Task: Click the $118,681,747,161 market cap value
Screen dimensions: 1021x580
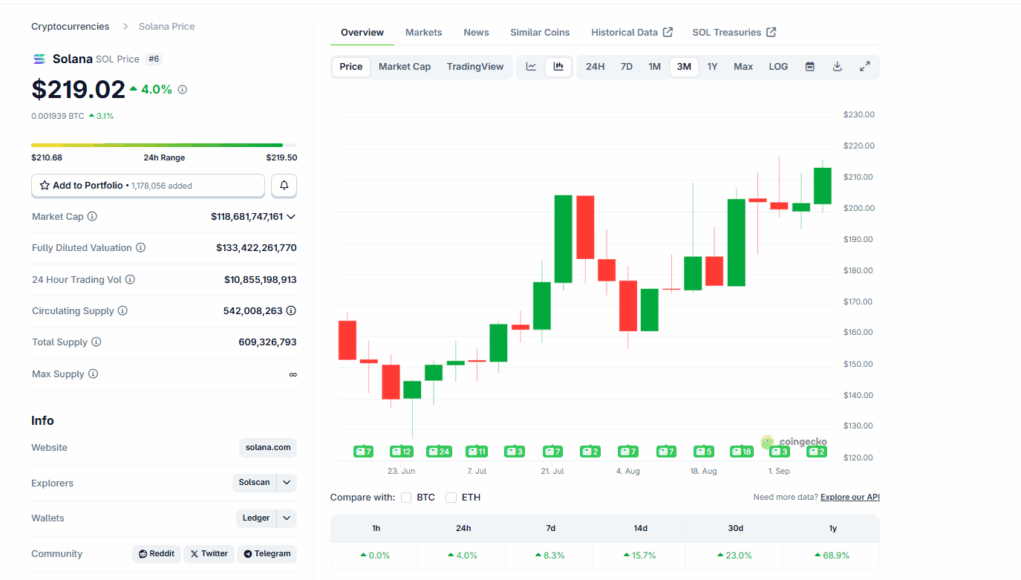Action: tap(247, 217)
